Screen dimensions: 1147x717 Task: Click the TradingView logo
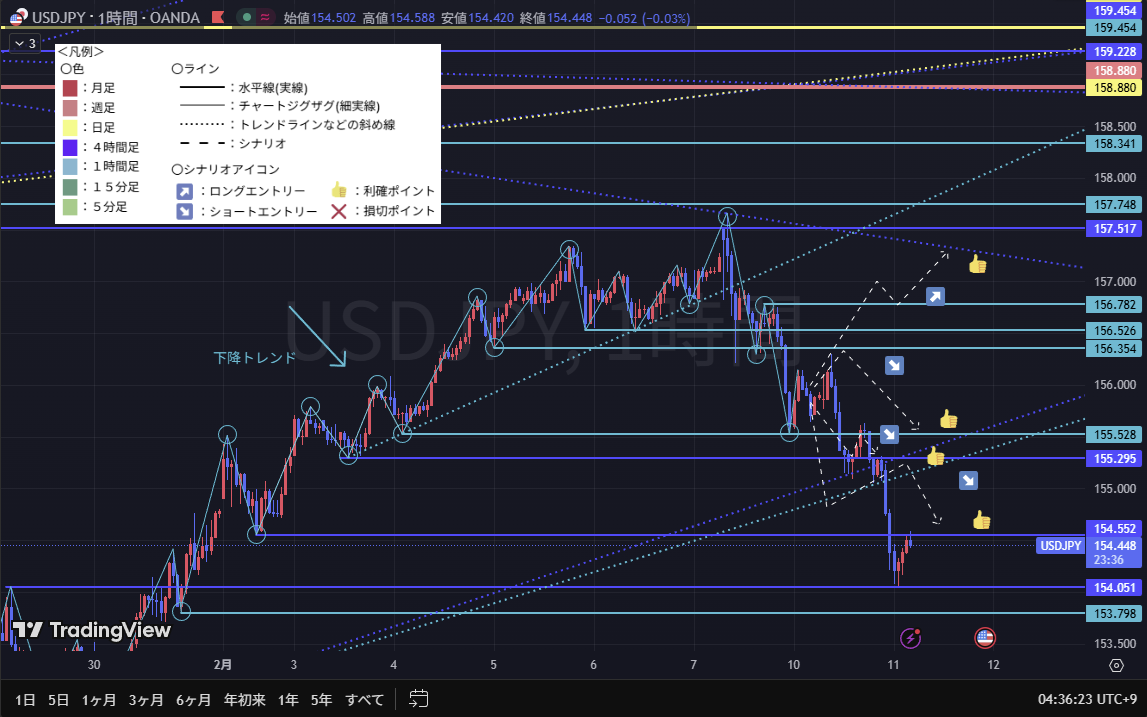coord(92,630)
